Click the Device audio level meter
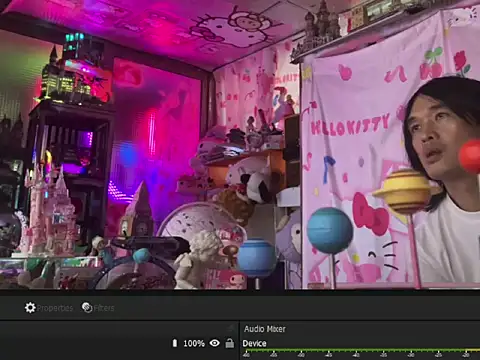 click(361, 350)
